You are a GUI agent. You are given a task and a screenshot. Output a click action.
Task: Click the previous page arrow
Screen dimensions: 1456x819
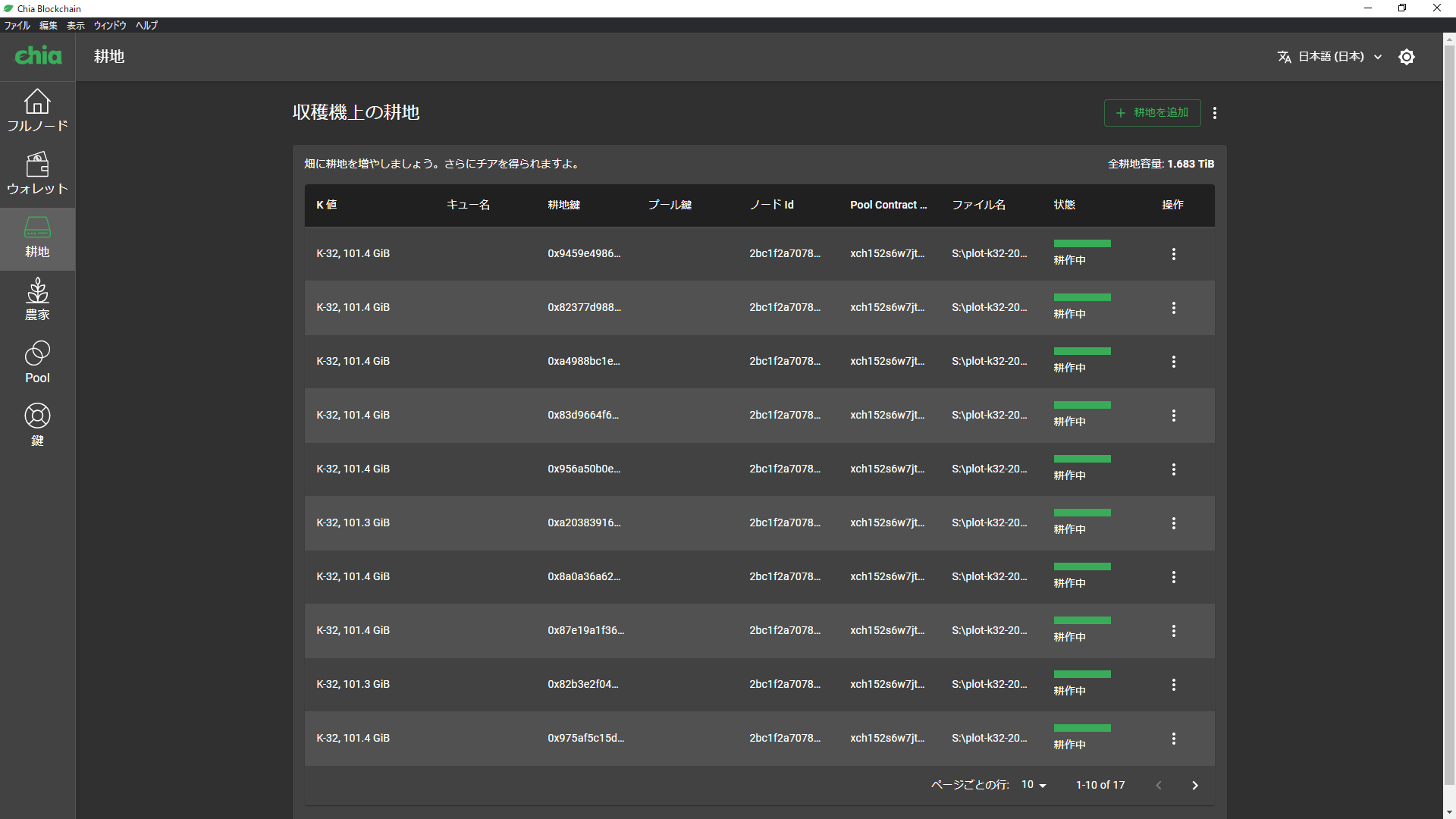(x=1159, y=786)
